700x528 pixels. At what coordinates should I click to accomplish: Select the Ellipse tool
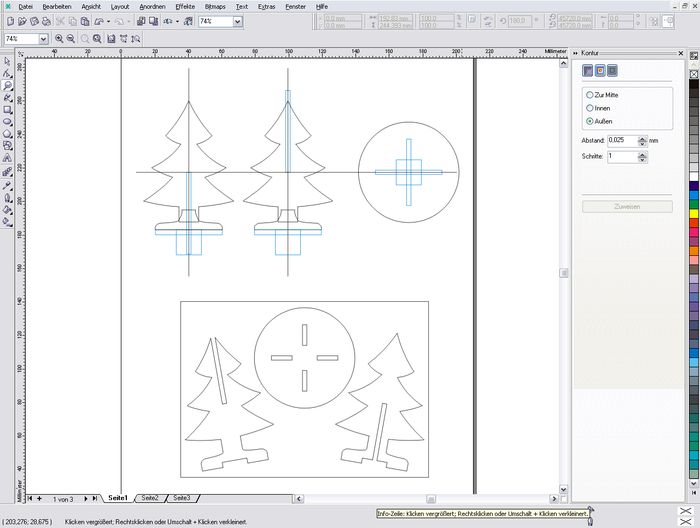(x=8, y=122)
